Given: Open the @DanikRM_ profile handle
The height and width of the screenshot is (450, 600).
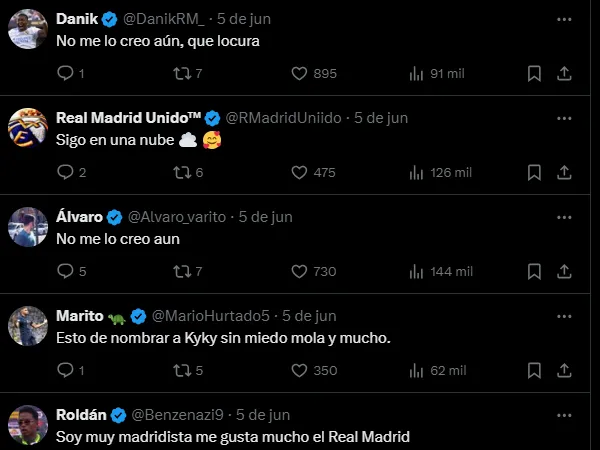Looking at the screenshot, I should pyautogui.click(x=164, y=19).
